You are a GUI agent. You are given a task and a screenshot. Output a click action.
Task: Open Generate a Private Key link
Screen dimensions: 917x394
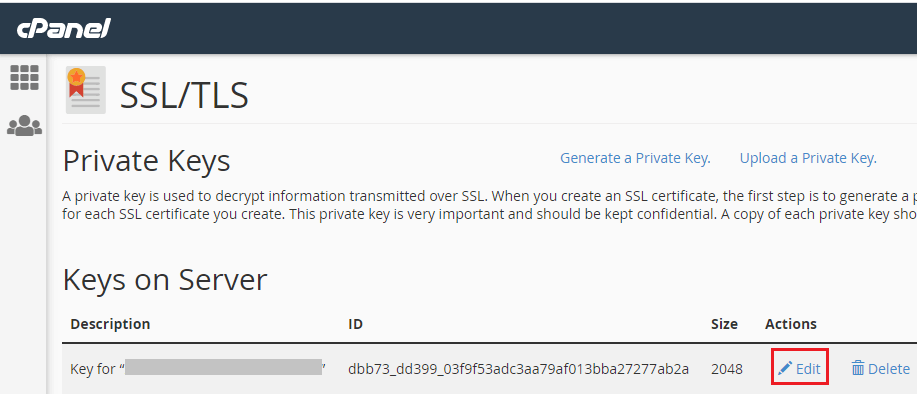click(x=635, y=158)
